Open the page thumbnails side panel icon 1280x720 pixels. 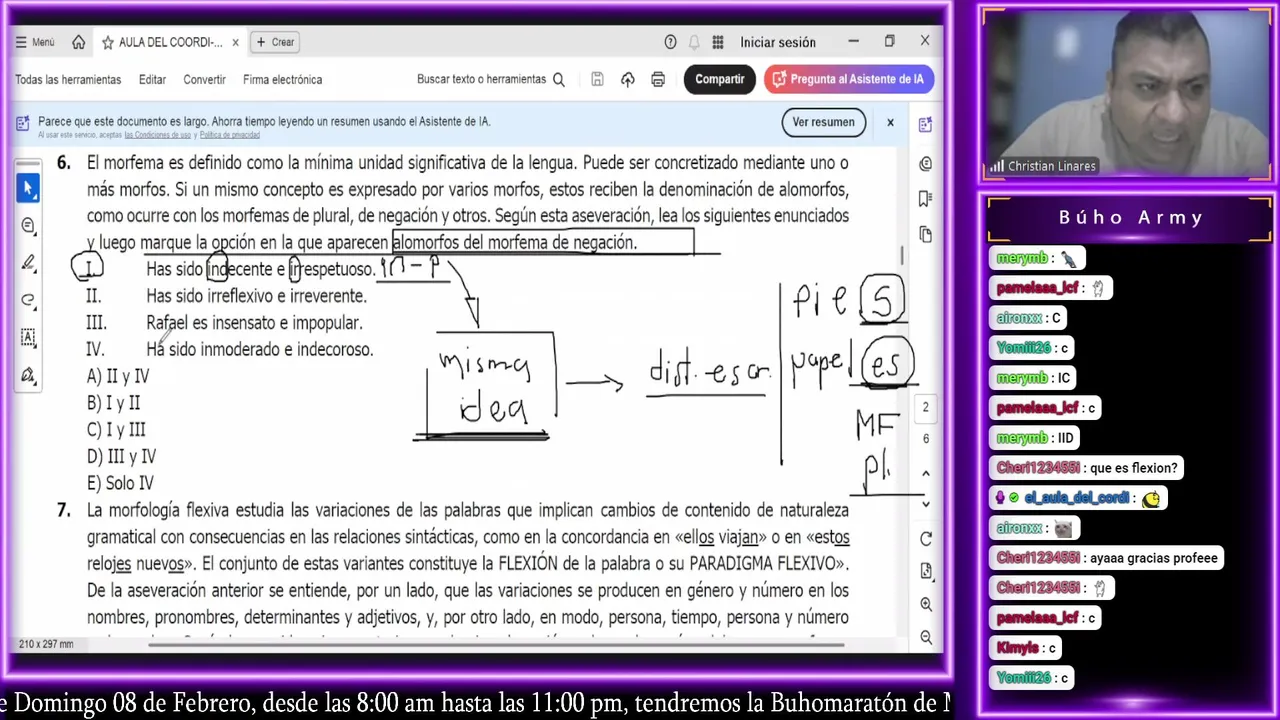[925, 234]
